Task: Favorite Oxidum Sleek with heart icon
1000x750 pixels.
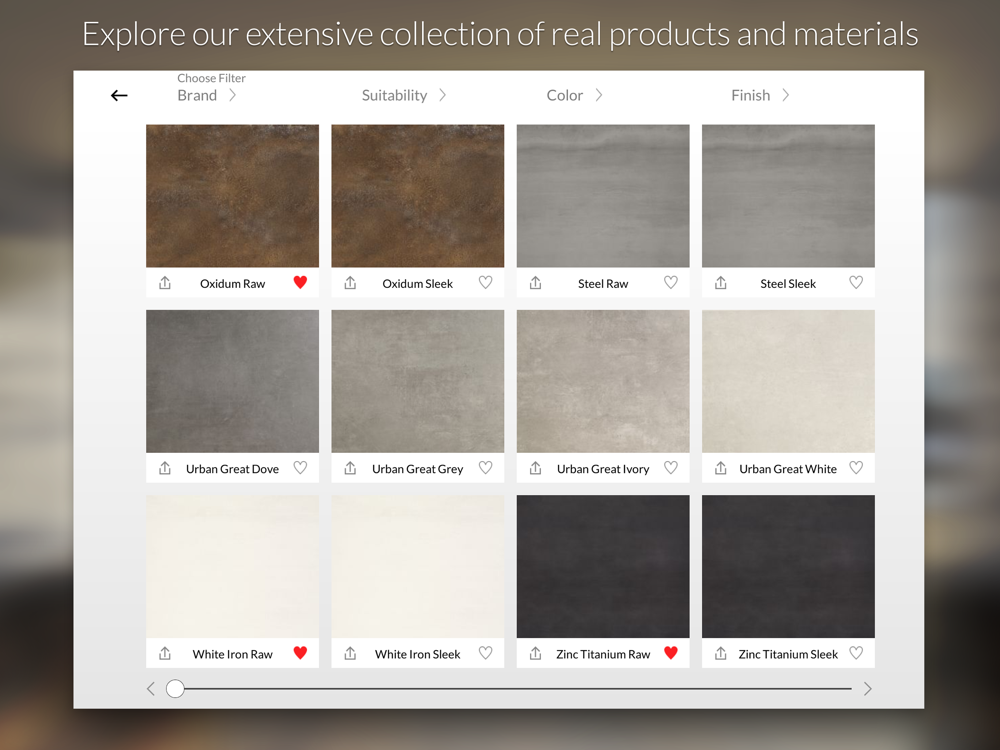Action: [485, 282]
